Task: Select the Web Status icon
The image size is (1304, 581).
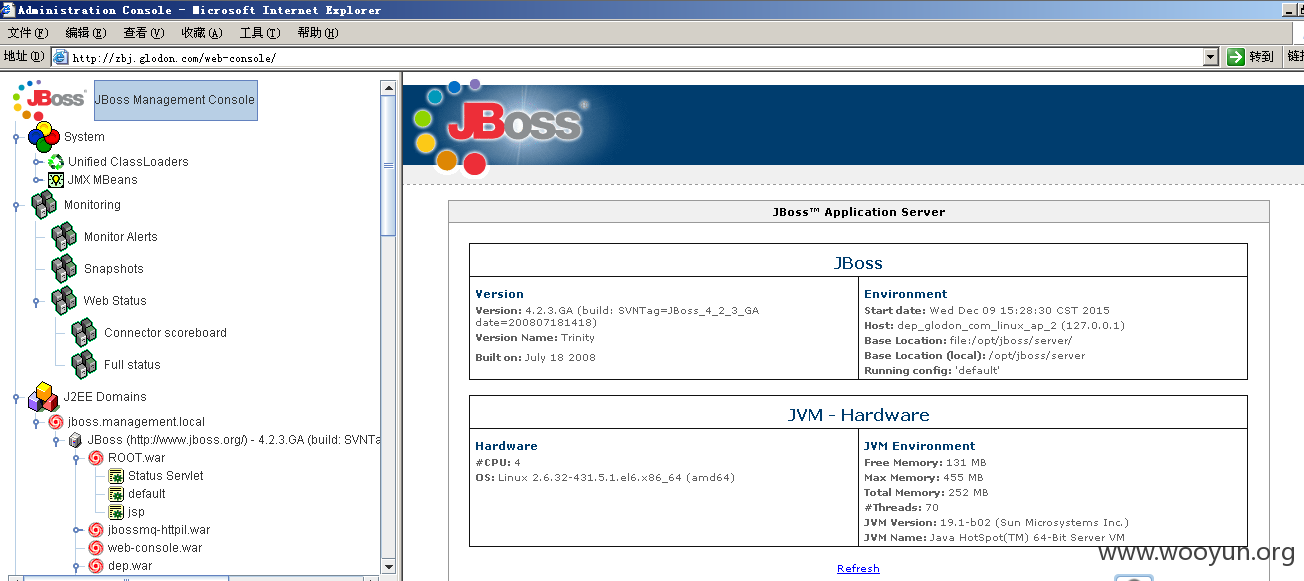Action: pyautogui.click(x=64, y=301)
